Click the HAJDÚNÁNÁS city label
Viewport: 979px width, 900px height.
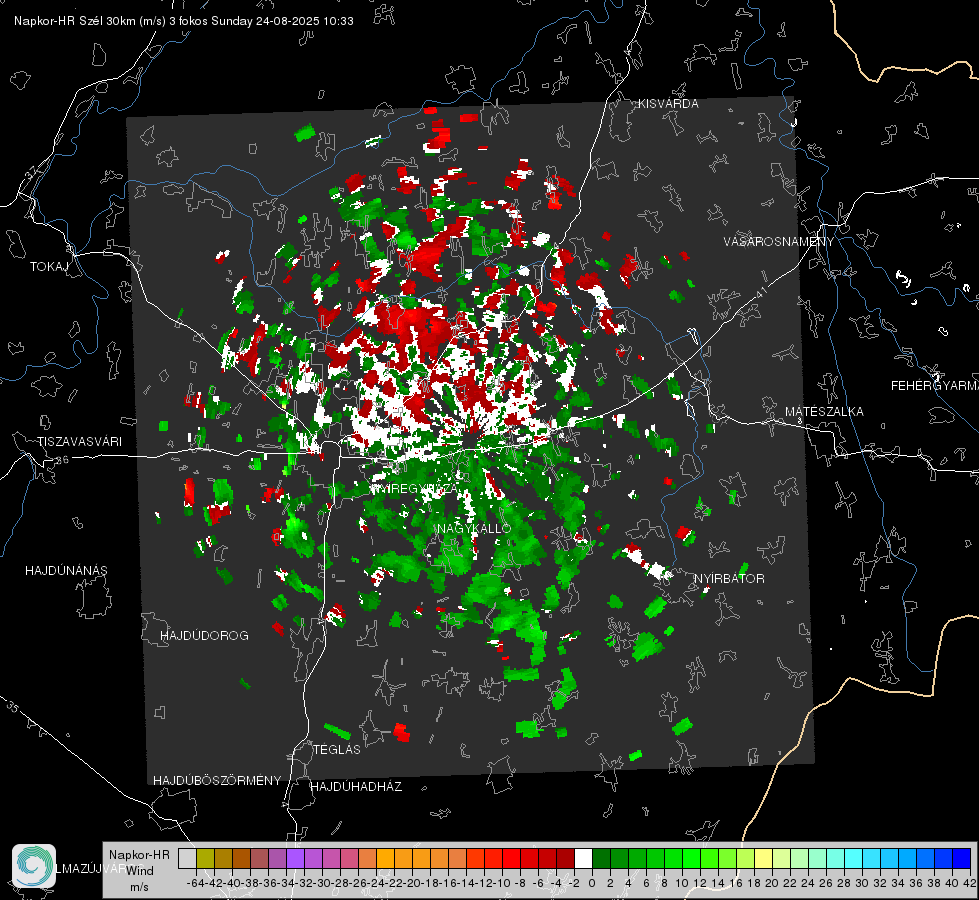tap(66, 571)
